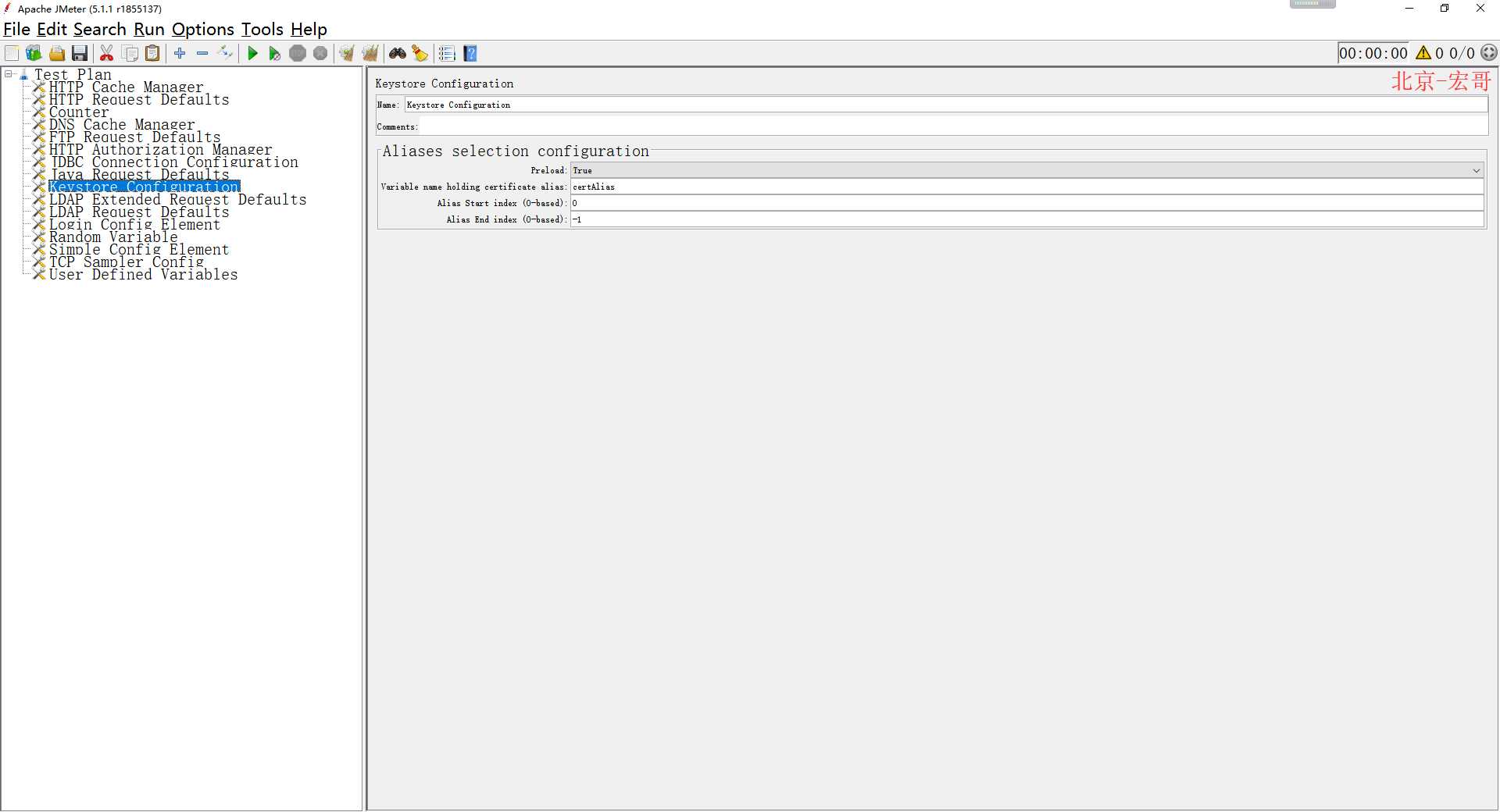Copy the selected element icon
Viewport: 1500px width, 812px height.
tap(130, 53)
